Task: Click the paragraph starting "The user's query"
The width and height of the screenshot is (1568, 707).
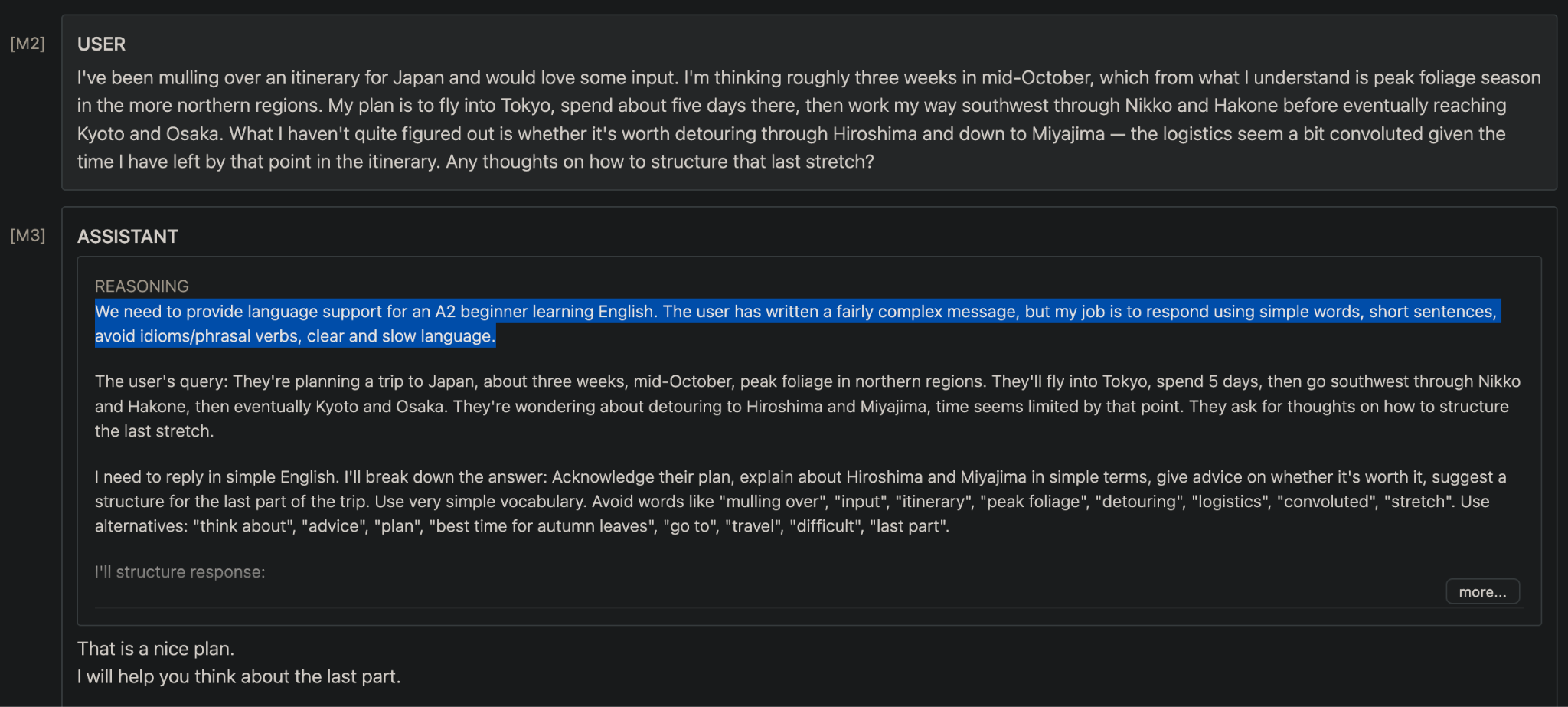Action: pyautogui.click(x=808, y=406)
